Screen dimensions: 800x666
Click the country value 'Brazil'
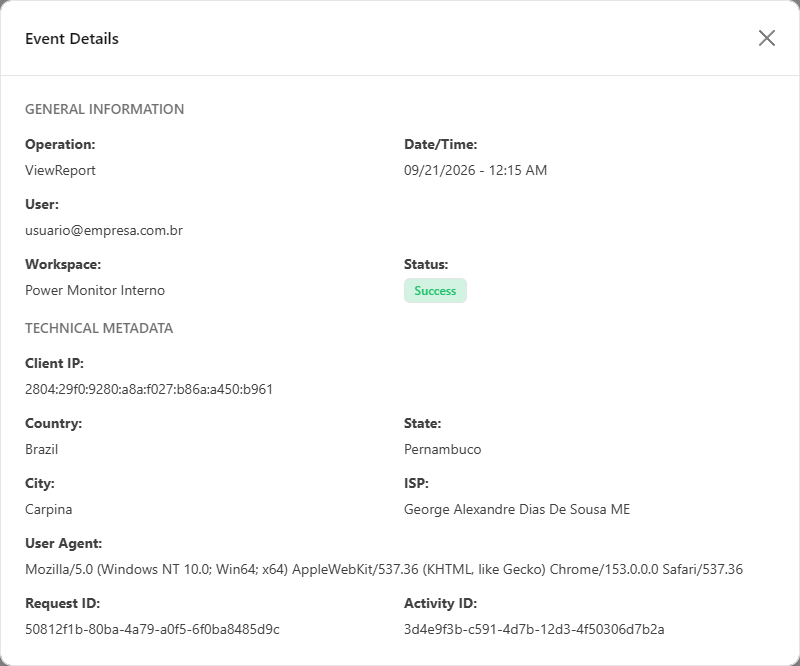point(41,449)
